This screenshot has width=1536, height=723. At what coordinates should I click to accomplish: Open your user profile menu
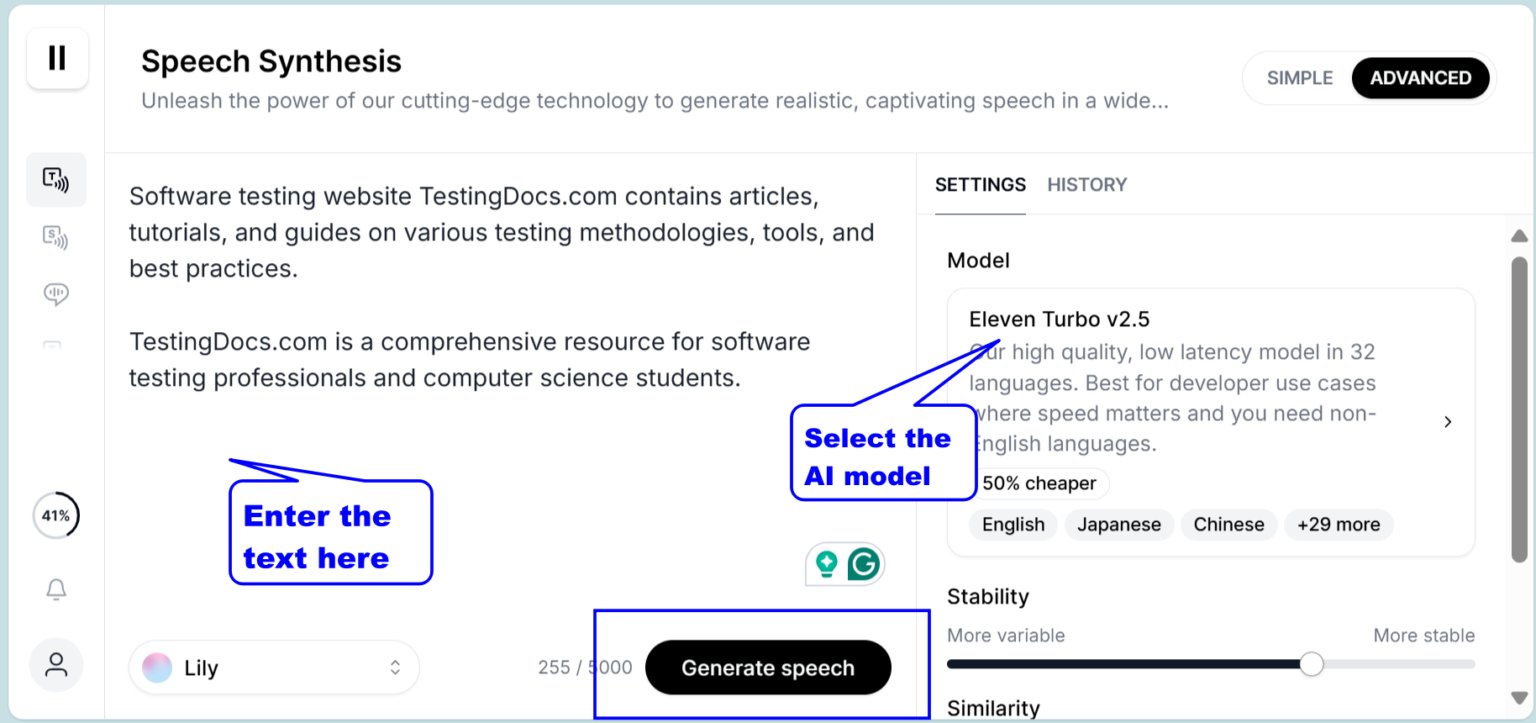tap(56, 664)
